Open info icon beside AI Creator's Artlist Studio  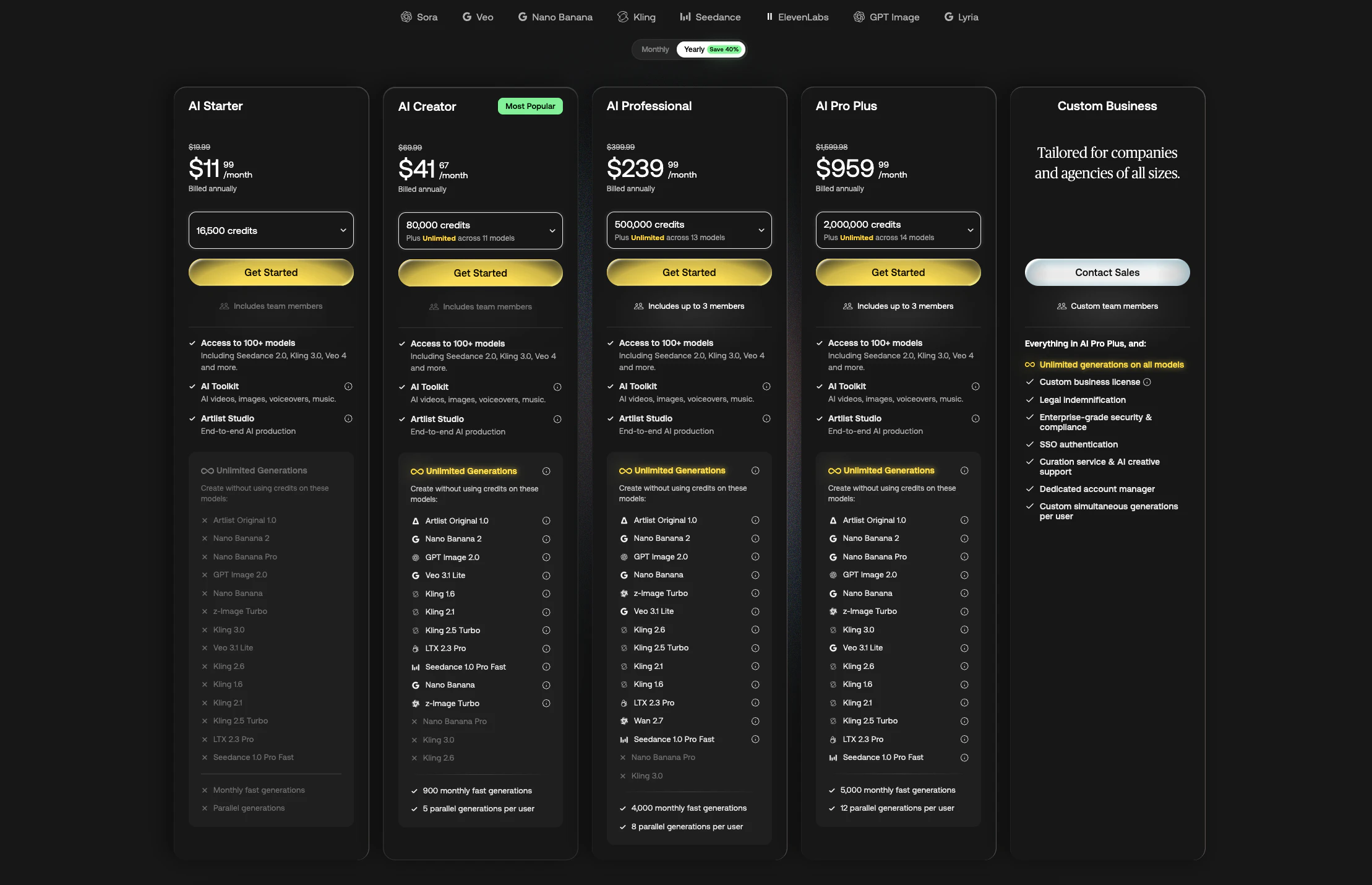pos(557,419)
